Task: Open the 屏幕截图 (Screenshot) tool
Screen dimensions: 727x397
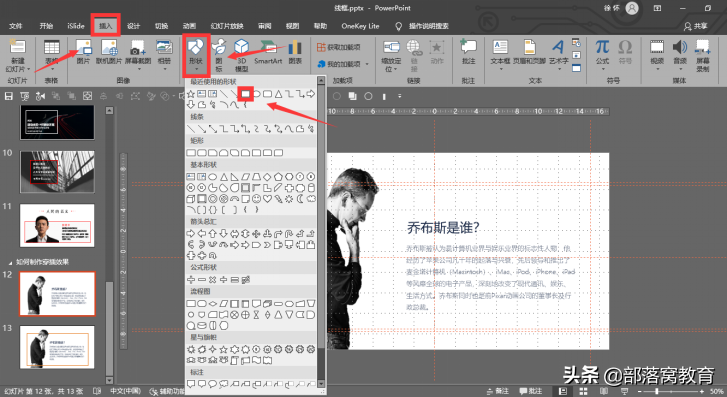Action: [x=138, y=55]
